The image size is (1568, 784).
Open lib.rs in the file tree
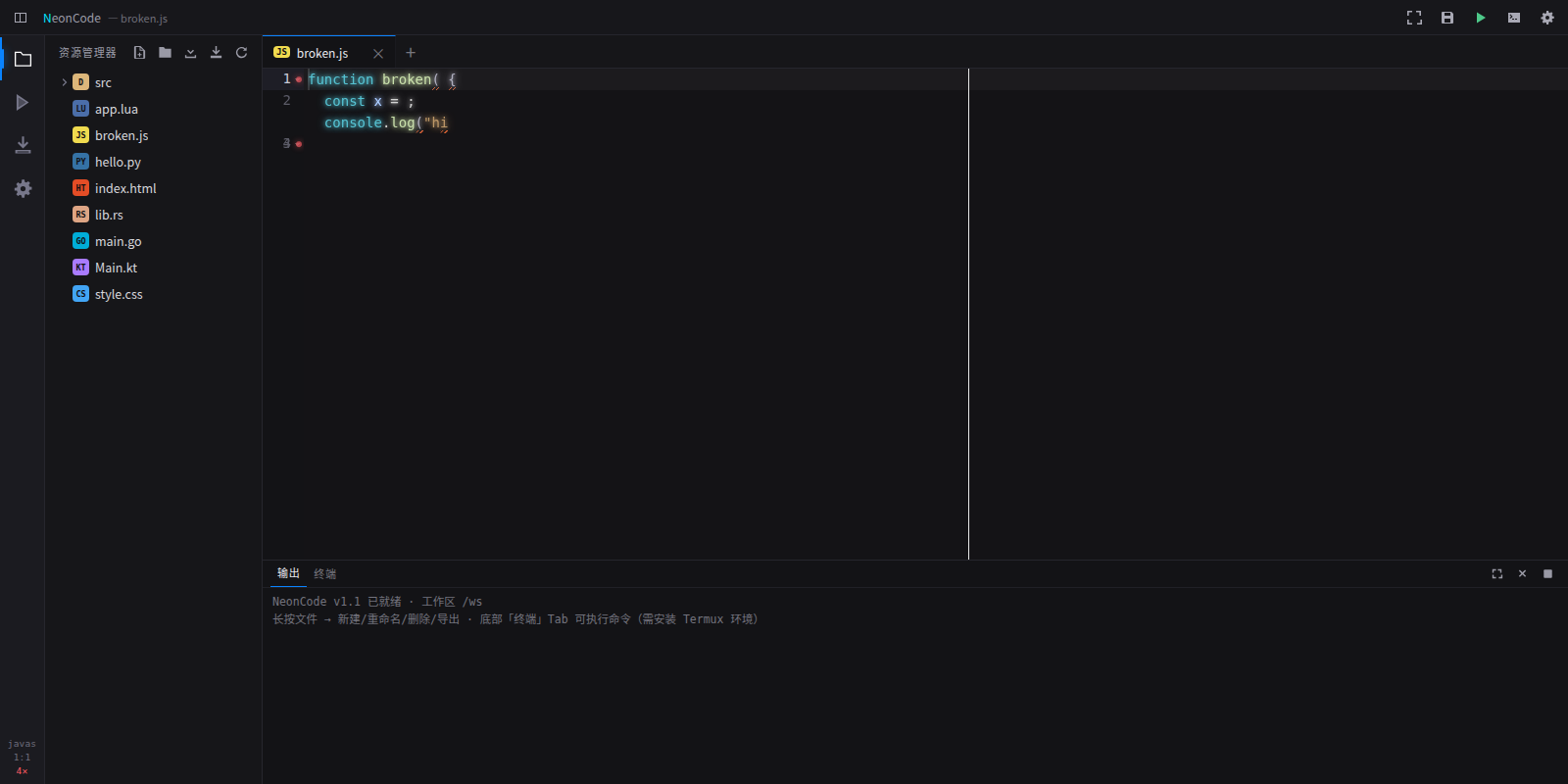(153, 215)
